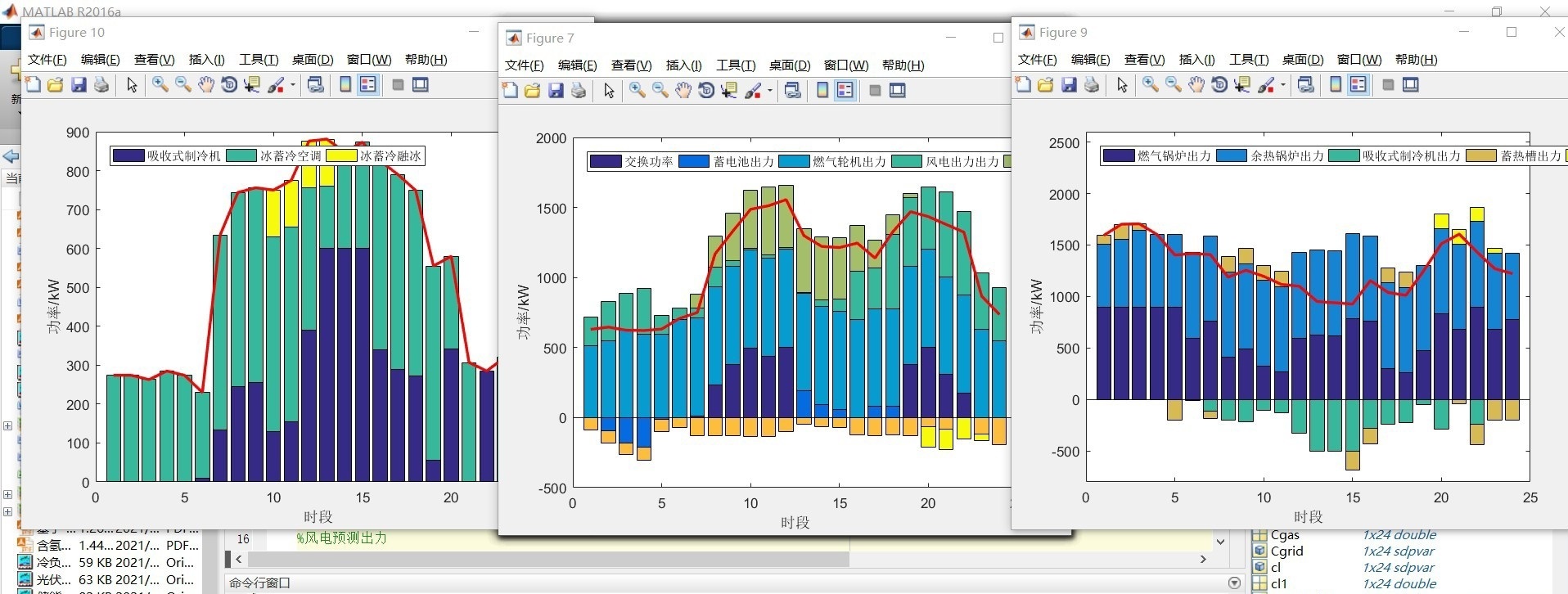Show plot tools in Figure 7

click(898, 90)
